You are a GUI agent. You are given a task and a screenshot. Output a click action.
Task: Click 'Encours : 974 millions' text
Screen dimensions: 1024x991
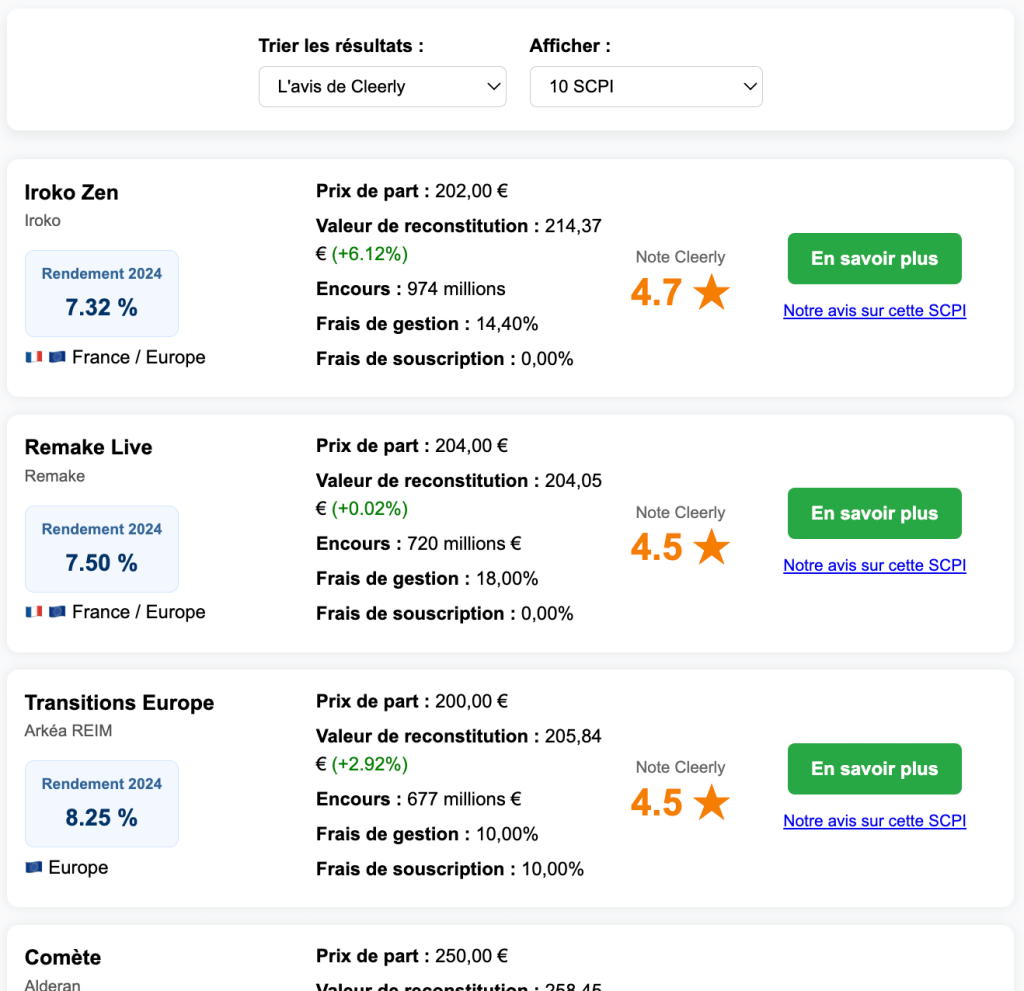pyautogui.click(x=411, y=289)
